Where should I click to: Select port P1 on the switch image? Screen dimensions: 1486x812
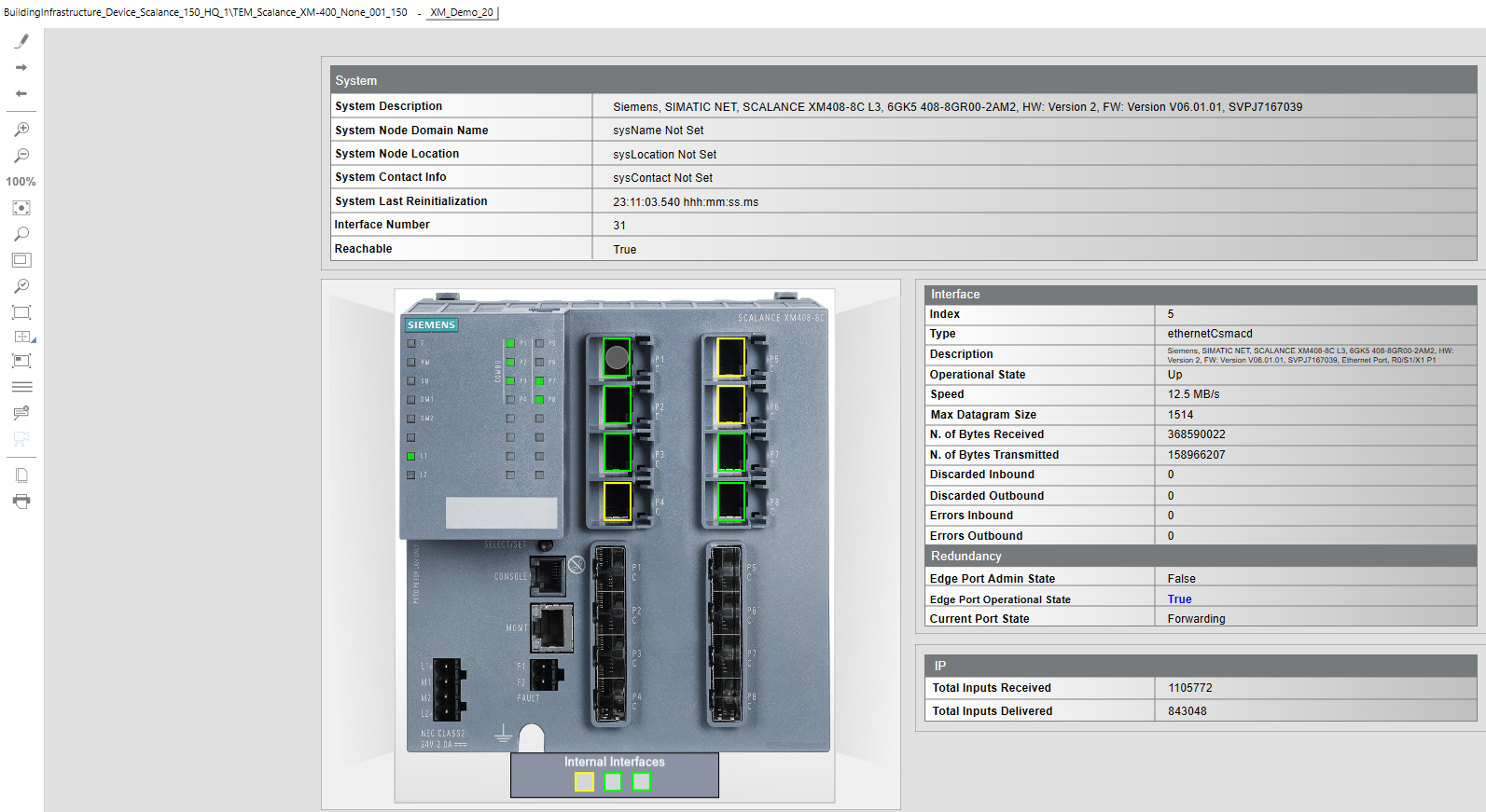617,357
